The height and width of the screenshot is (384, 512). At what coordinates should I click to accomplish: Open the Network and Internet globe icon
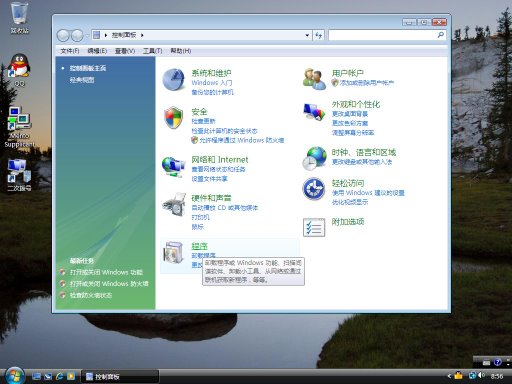(x=173, y=166)
